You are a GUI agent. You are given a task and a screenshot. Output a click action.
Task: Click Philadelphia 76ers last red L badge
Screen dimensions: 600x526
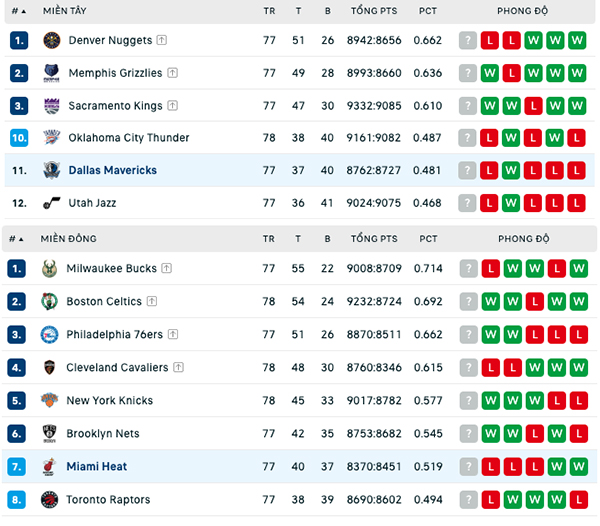tap(579, 335)
